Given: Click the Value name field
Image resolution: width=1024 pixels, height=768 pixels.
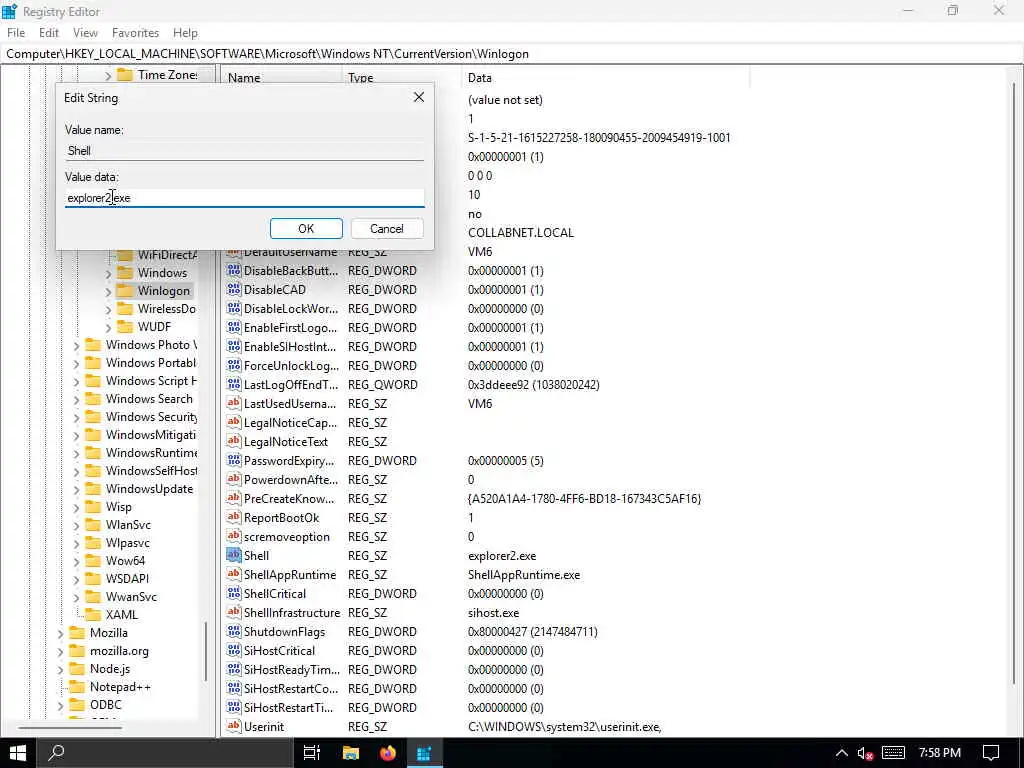Looking at the screenshot, I should tap(244, 151).
